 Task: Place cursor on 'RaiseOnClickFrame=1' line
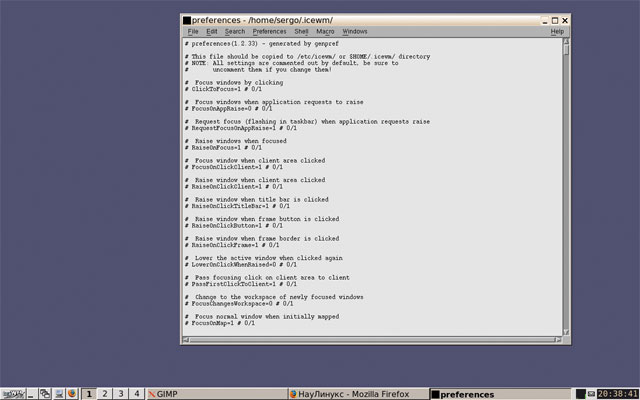pyautogui.click(x=232, y=245)
